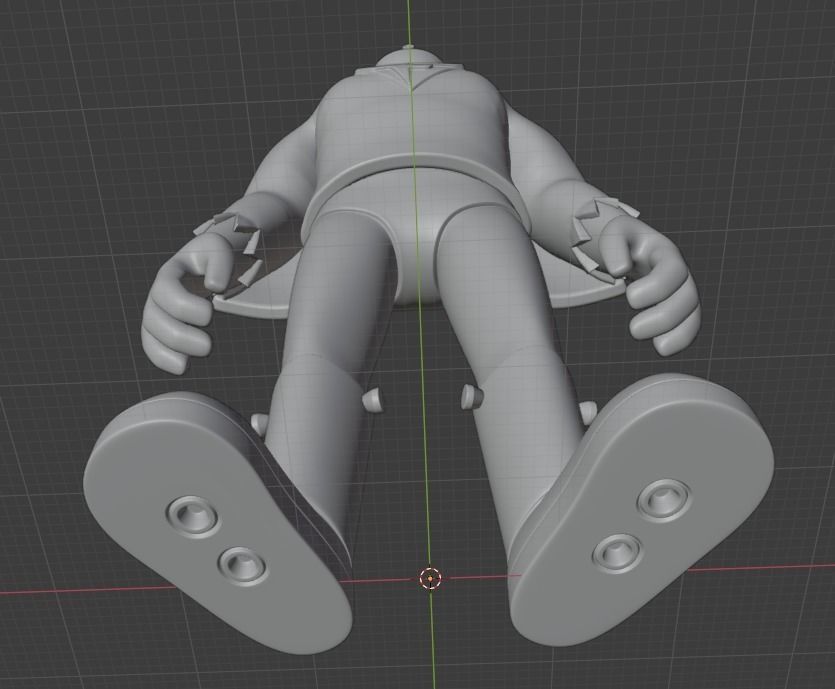Click the 3D cursor at the world origin
Viewport: 835px width, 689px height.
(430, 578)
